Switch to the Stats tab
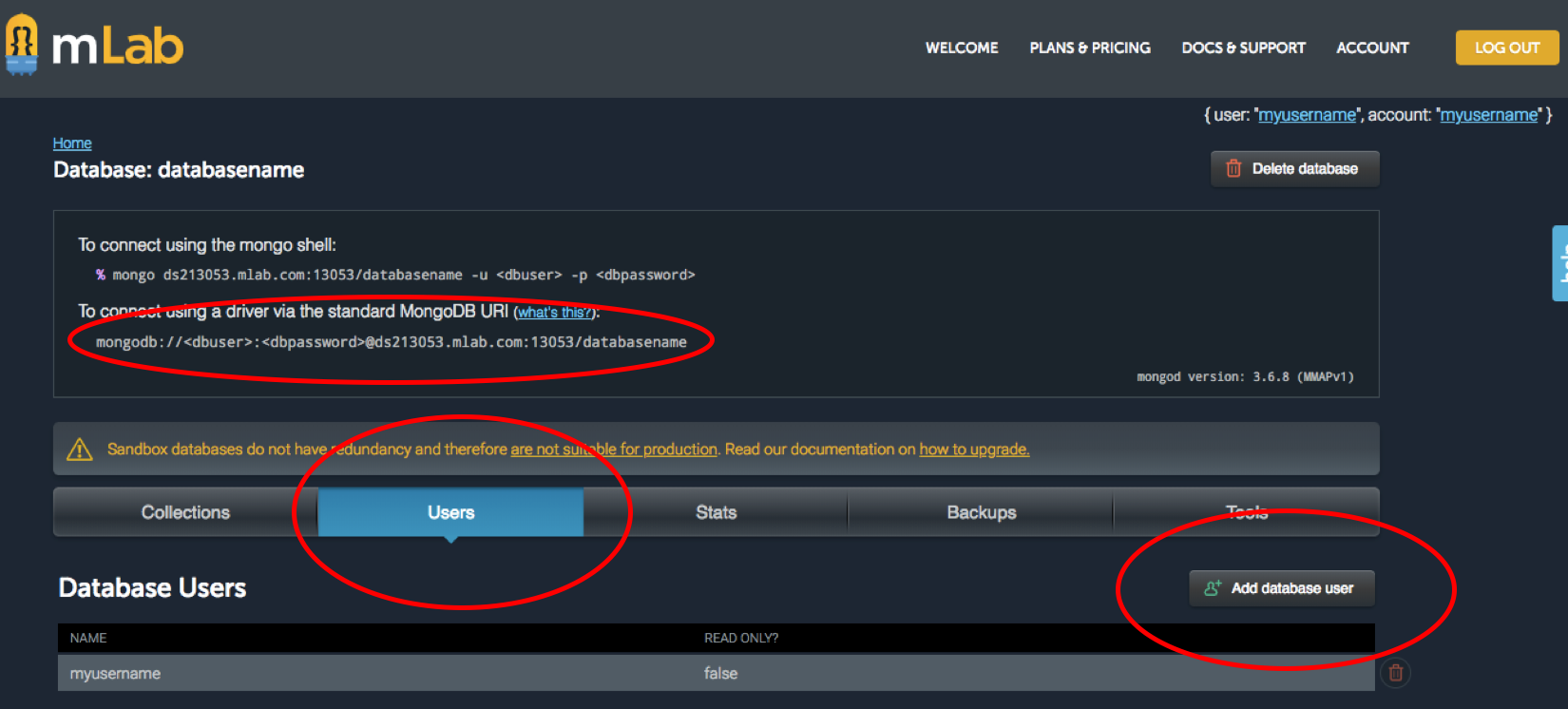 coord(716,512)
